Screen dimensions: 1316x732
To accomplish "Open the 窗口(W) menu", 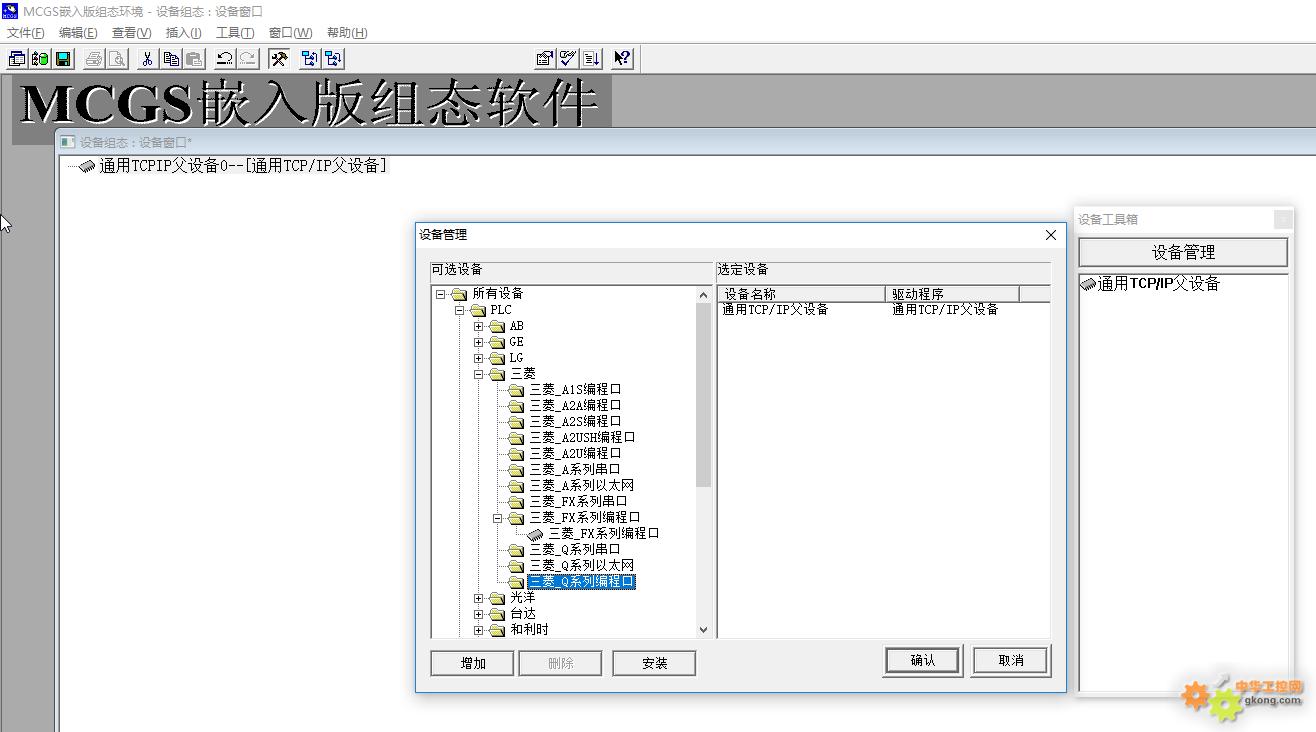I will (x=290, y=33).
